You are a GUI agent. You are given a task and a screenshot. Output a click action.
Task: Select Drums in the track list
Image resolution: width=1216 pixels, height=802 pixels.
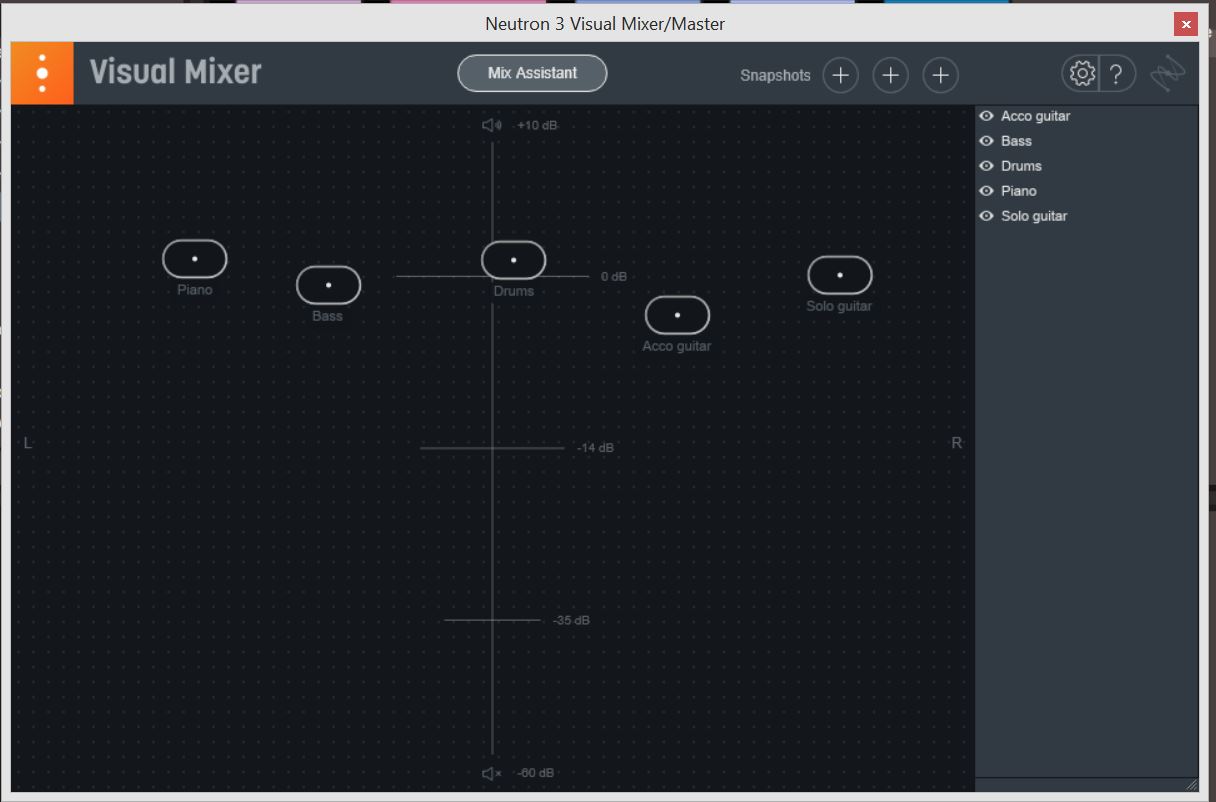[1021, 166]
